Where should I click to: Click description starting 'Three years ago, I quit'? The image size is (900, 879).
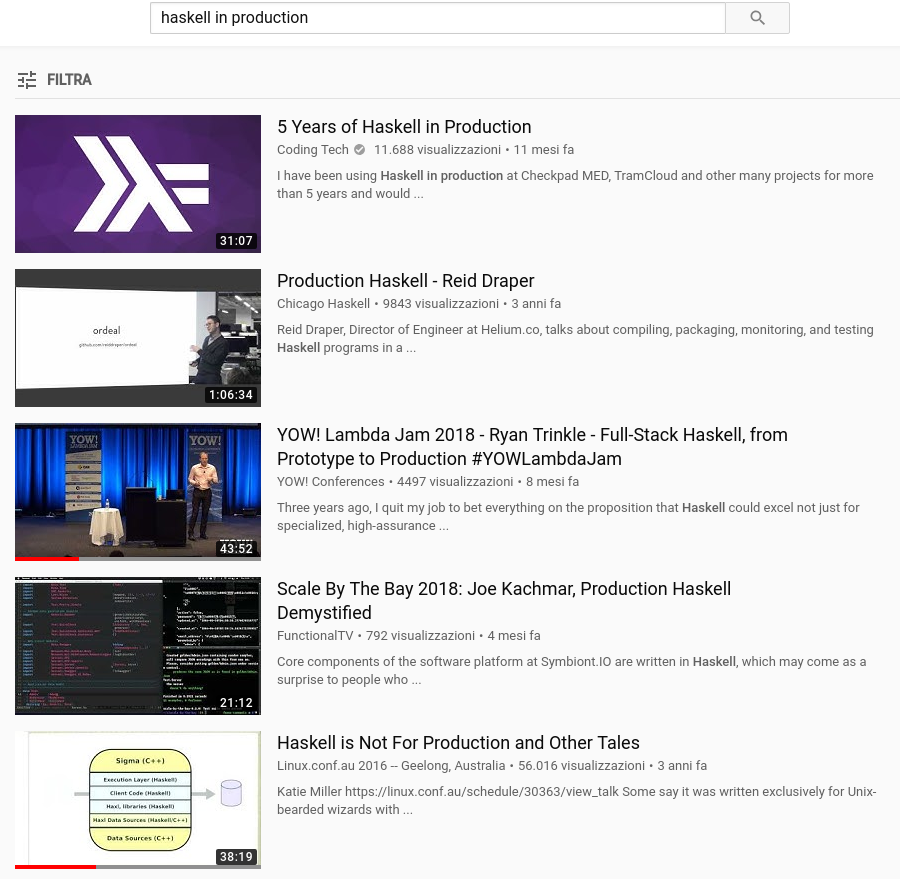pos(568,517)
